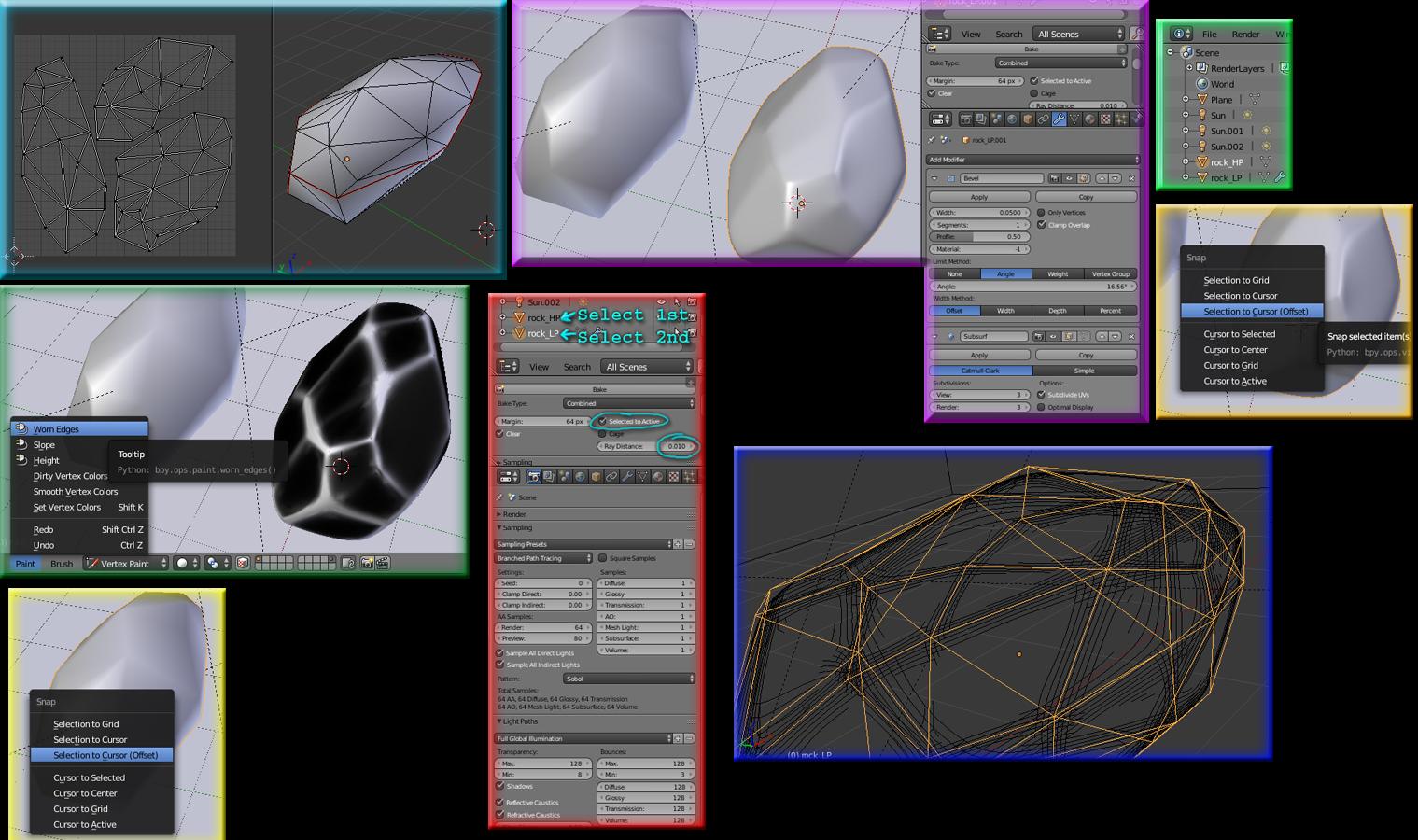Open the Material sphere tab in purple panel
Image resolution: width=1418 pixels, height=840 pixels.
1090,119
